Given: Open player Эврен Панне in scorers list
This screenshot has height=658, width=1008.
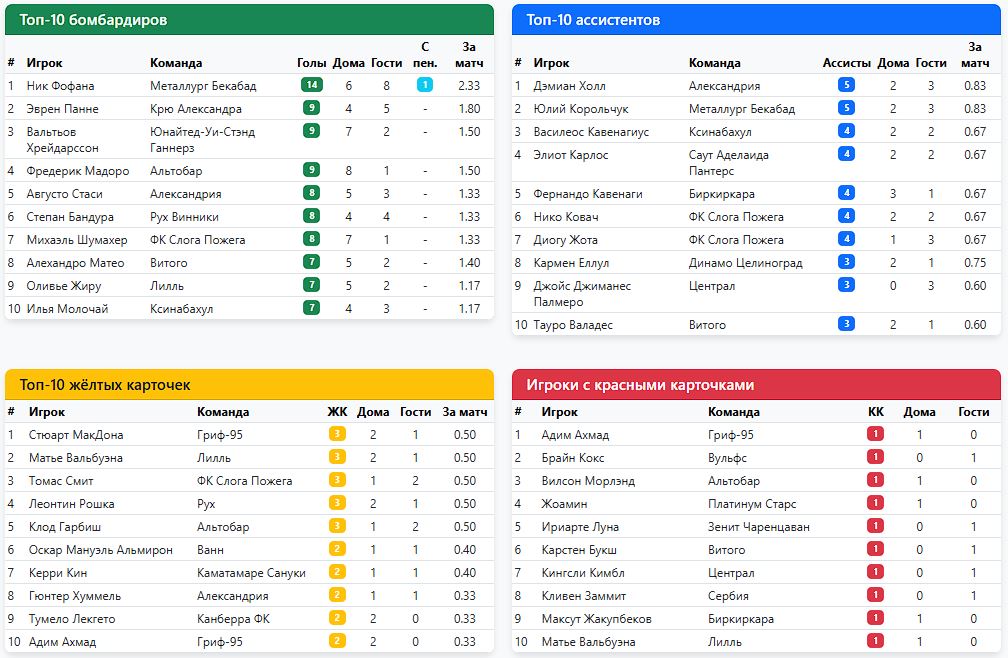Looking at the screenshot, I should coord(64,109).
